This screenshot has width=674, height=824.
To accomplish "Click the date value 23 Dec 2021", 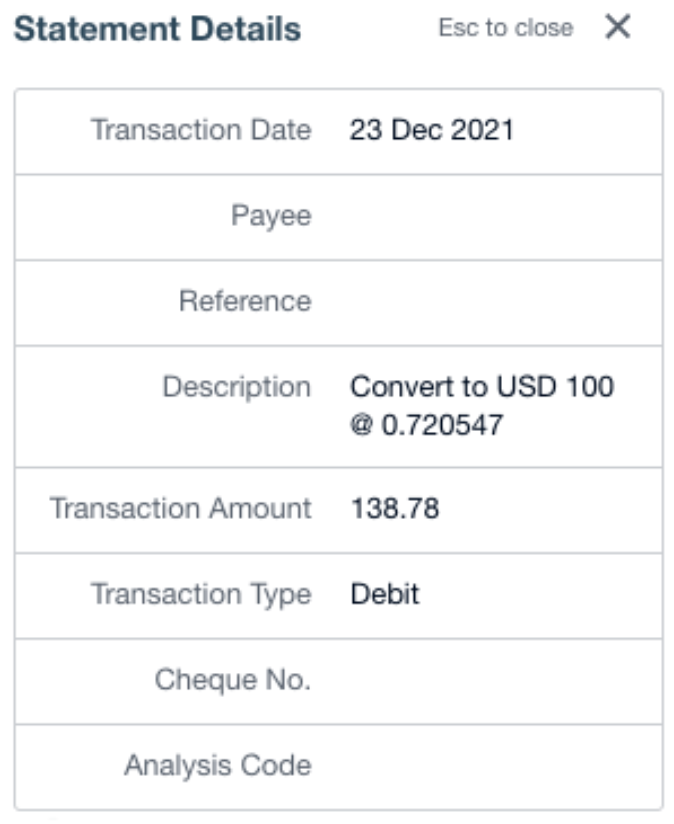I will 431,130.
